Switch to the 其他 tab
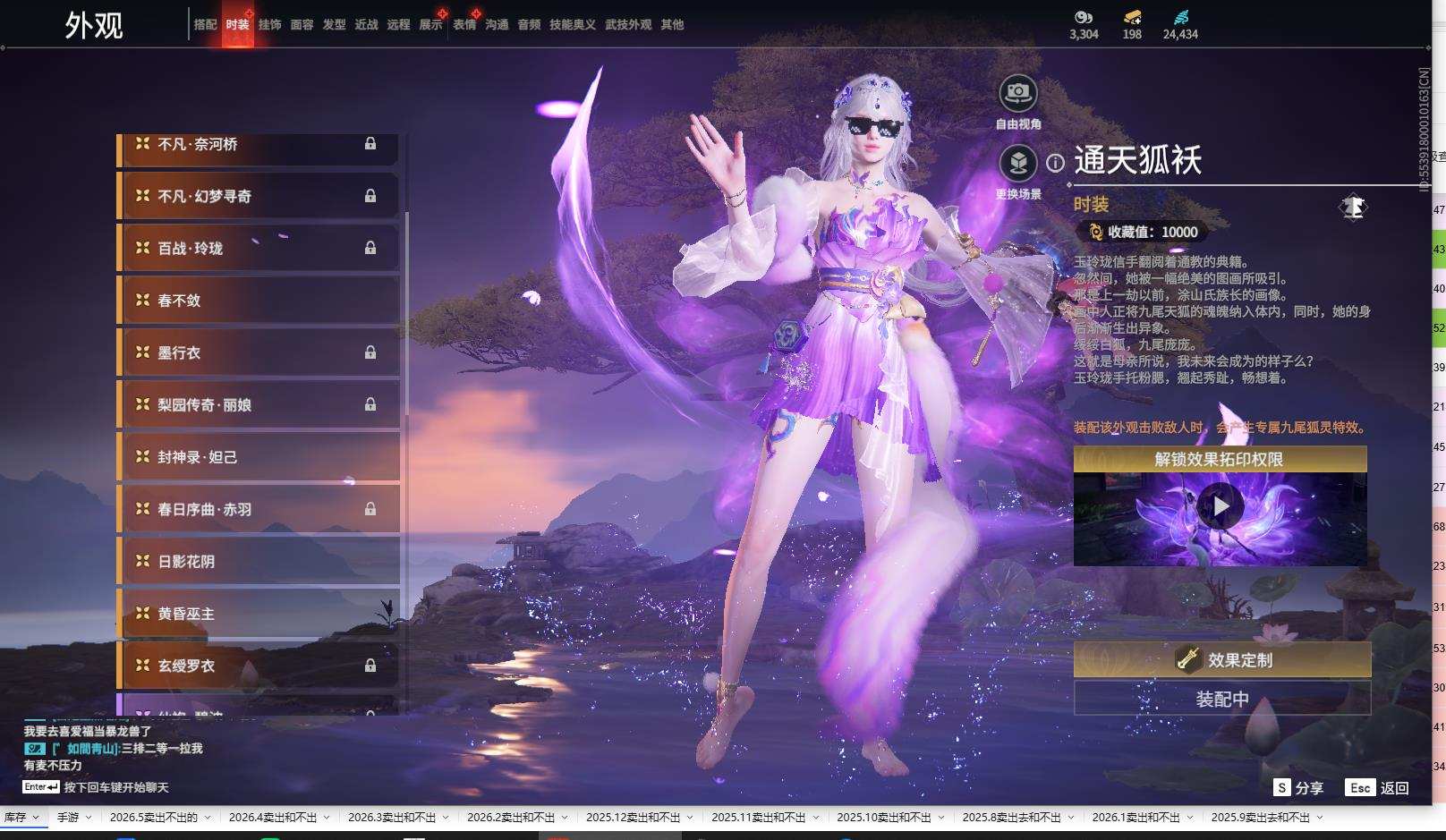This screenshot has height=840, width=1446. click(x=672, y=25)
